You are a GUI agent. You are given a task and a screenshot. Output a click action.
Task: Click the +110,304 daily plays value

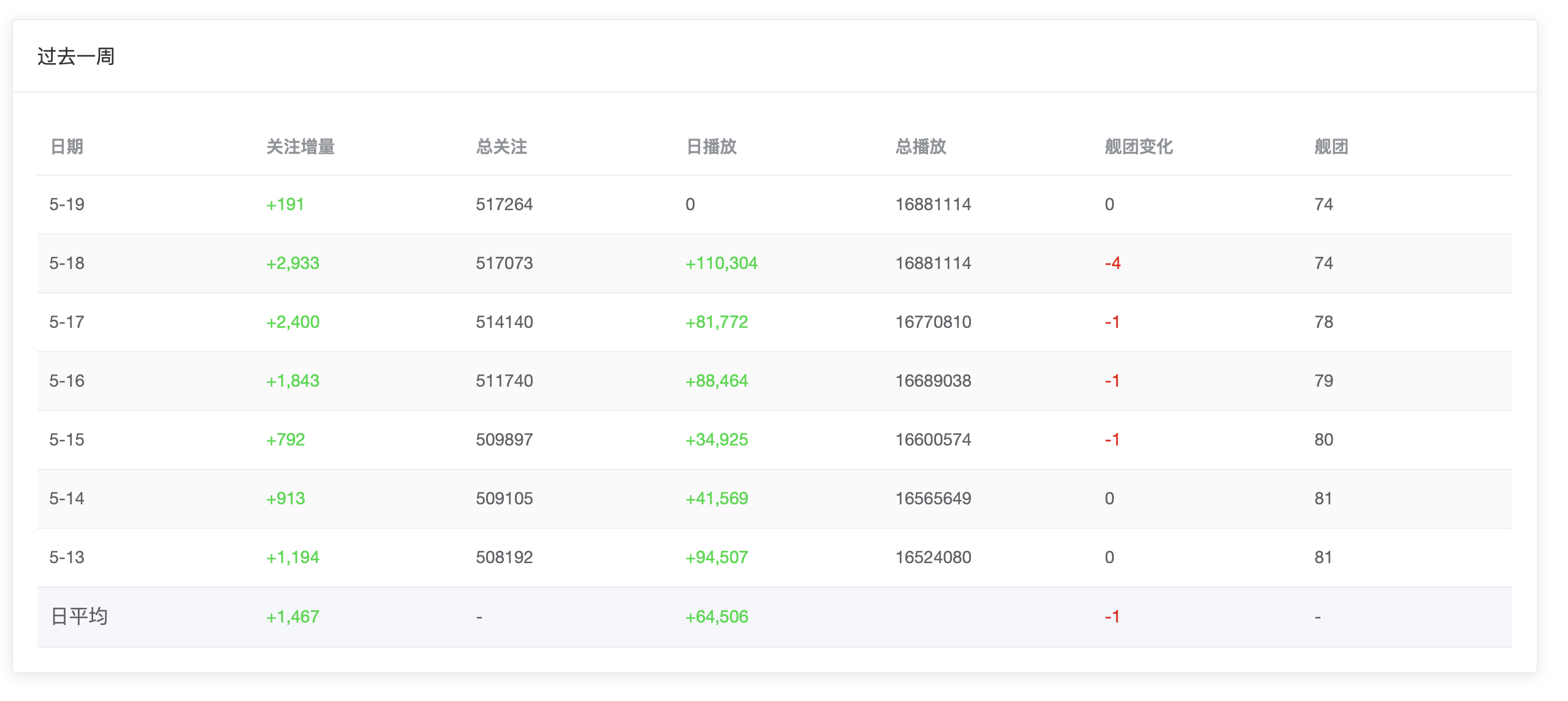click(721, 263)
